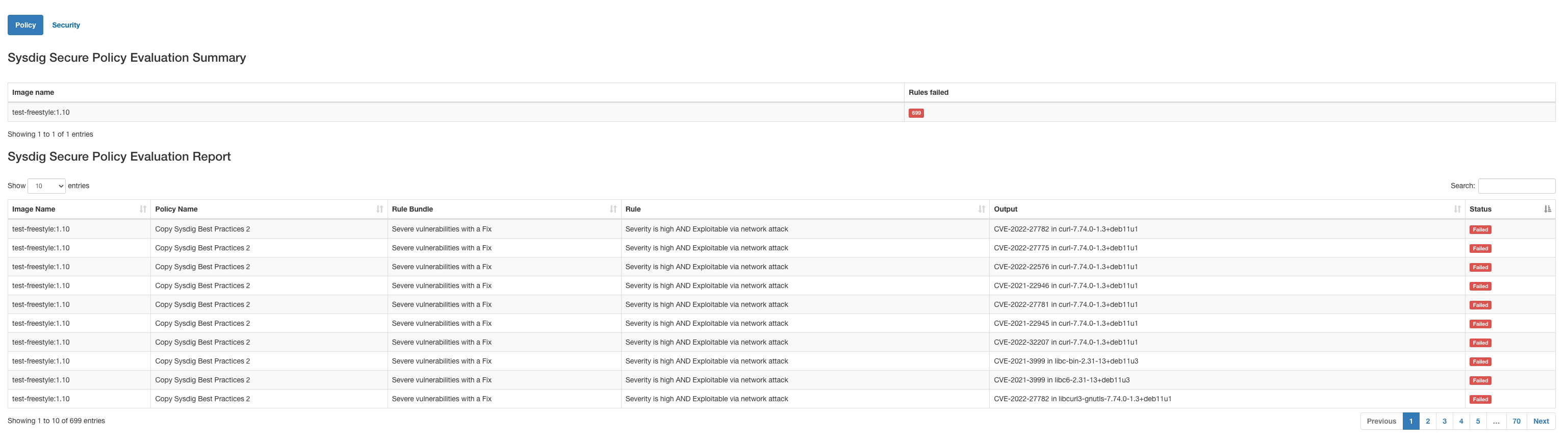Click Sysdig Secure Policy Evaluation Report heading
Viewport: 1568px width, 442px height.
(119, 157)
